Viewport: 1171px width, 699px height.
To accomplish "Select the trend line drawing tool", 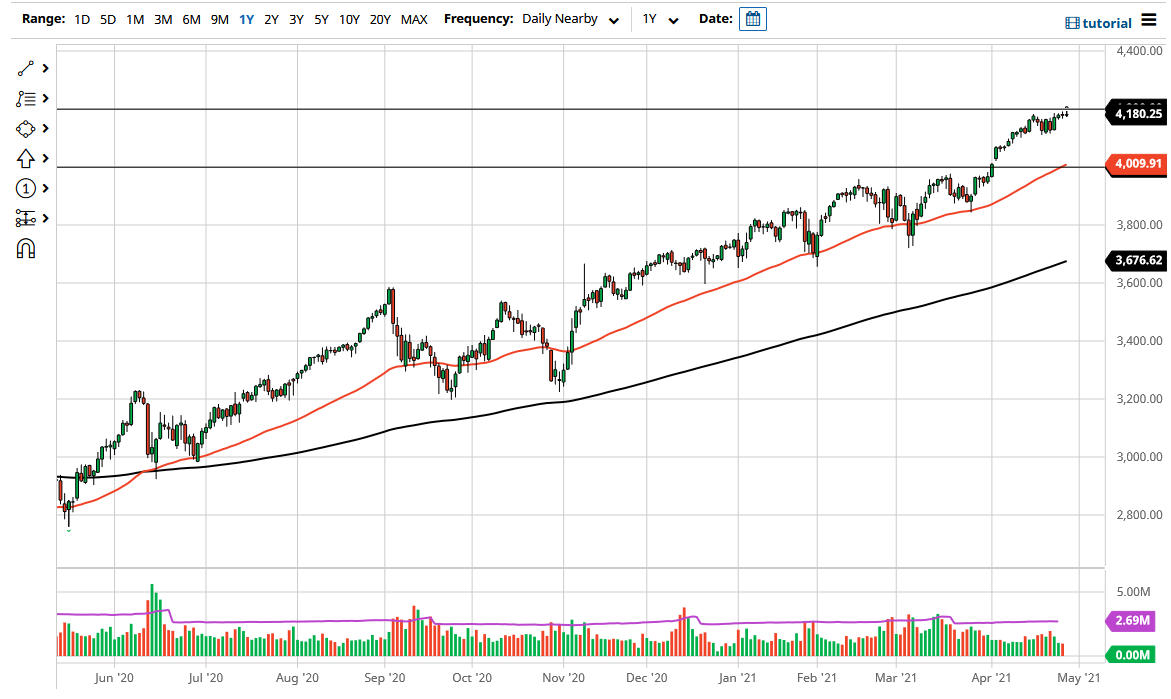I will (27, 68).
